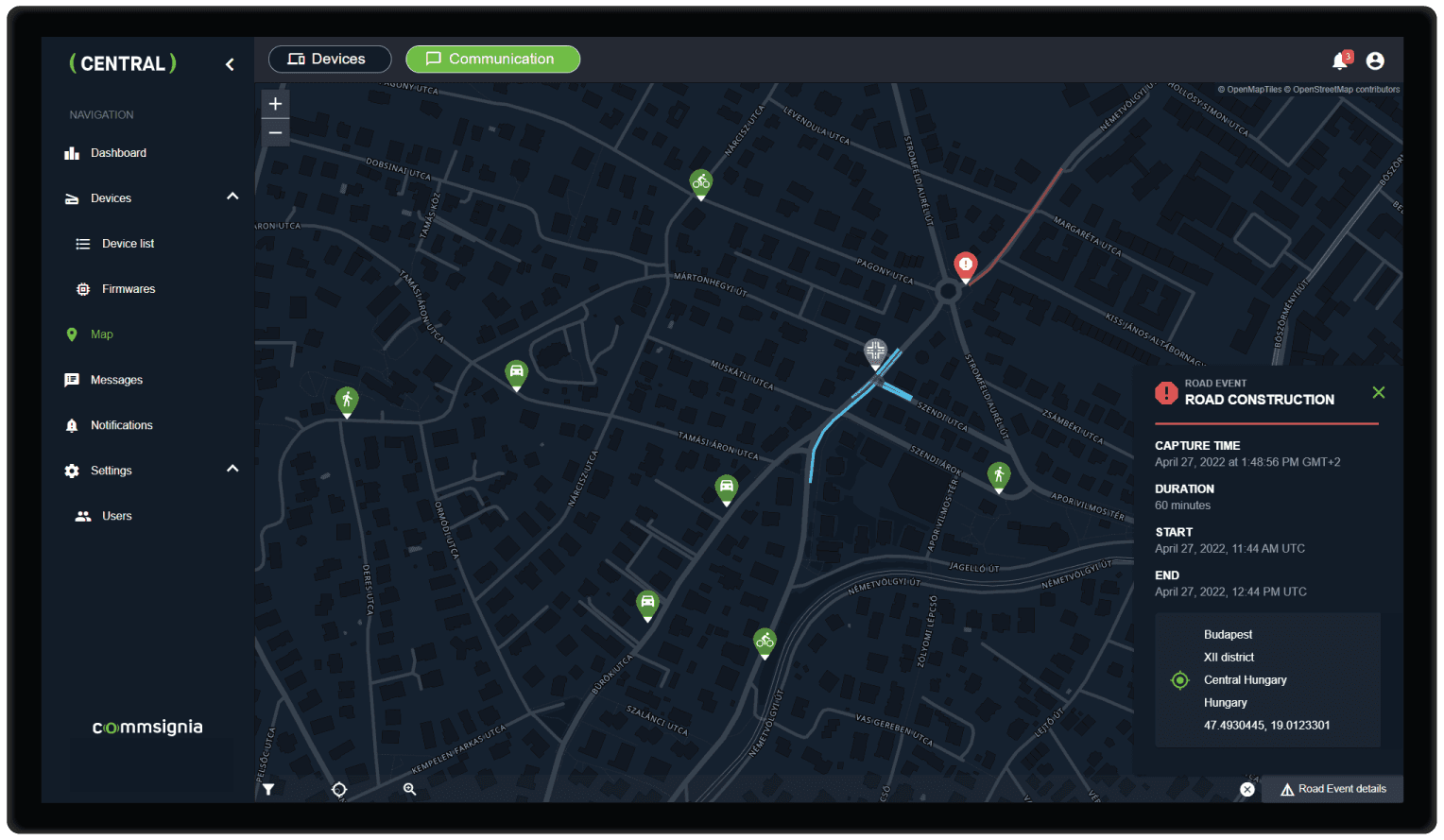Collapse the sidebar with the back chevron

click(x=230, y=64)
